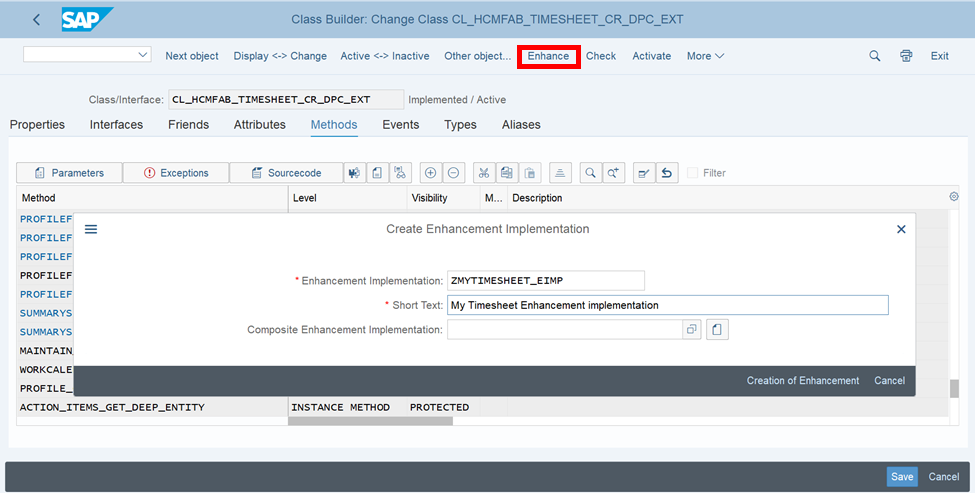Click the Description column header
975x493 pixels.
(537, 198)
